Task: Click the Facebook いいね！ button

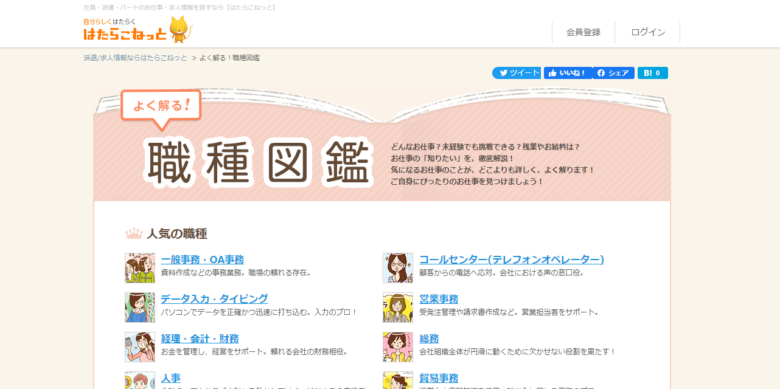Action: (568, 73)
